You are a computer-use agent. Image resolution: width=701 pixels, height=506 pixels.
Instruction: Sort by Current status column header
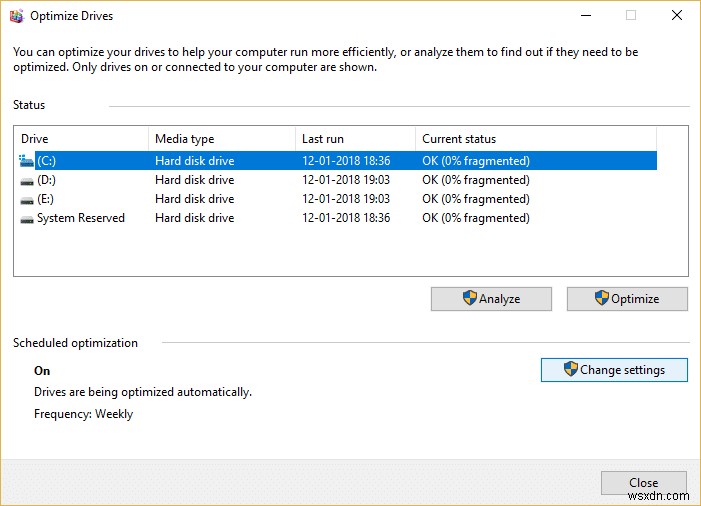(535, 139)
